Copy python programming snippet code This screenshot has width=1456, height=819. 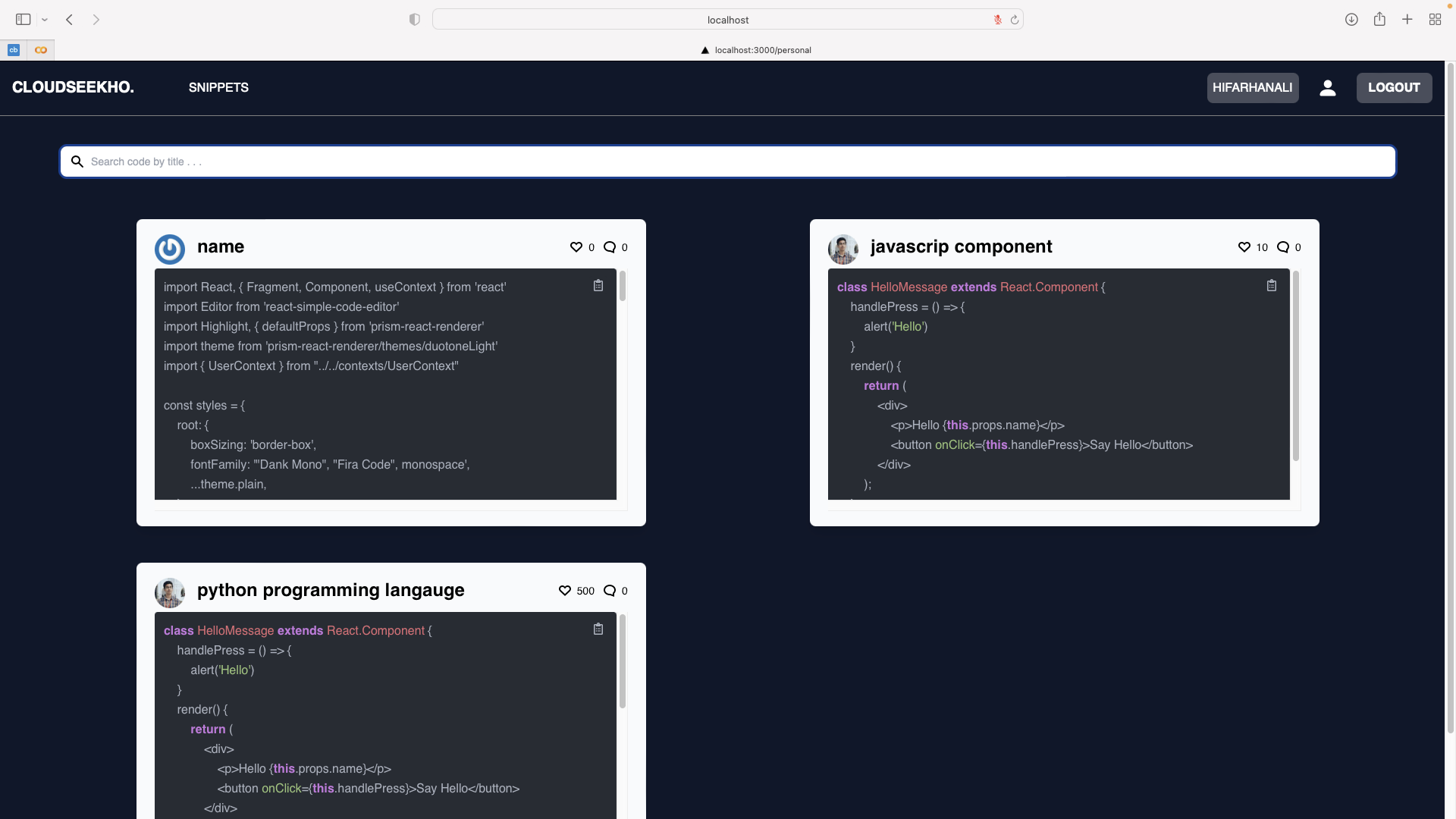[x=598, y=629]
